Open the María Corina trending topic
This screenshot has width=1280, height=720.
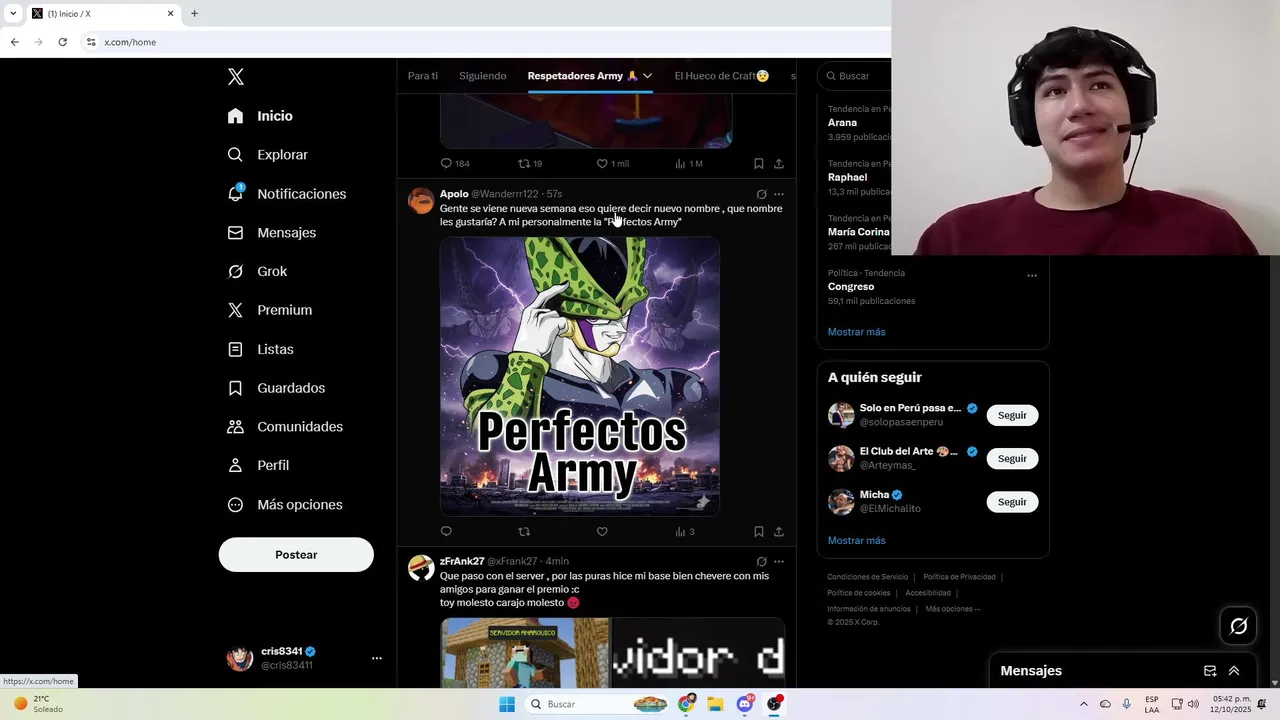858,232
